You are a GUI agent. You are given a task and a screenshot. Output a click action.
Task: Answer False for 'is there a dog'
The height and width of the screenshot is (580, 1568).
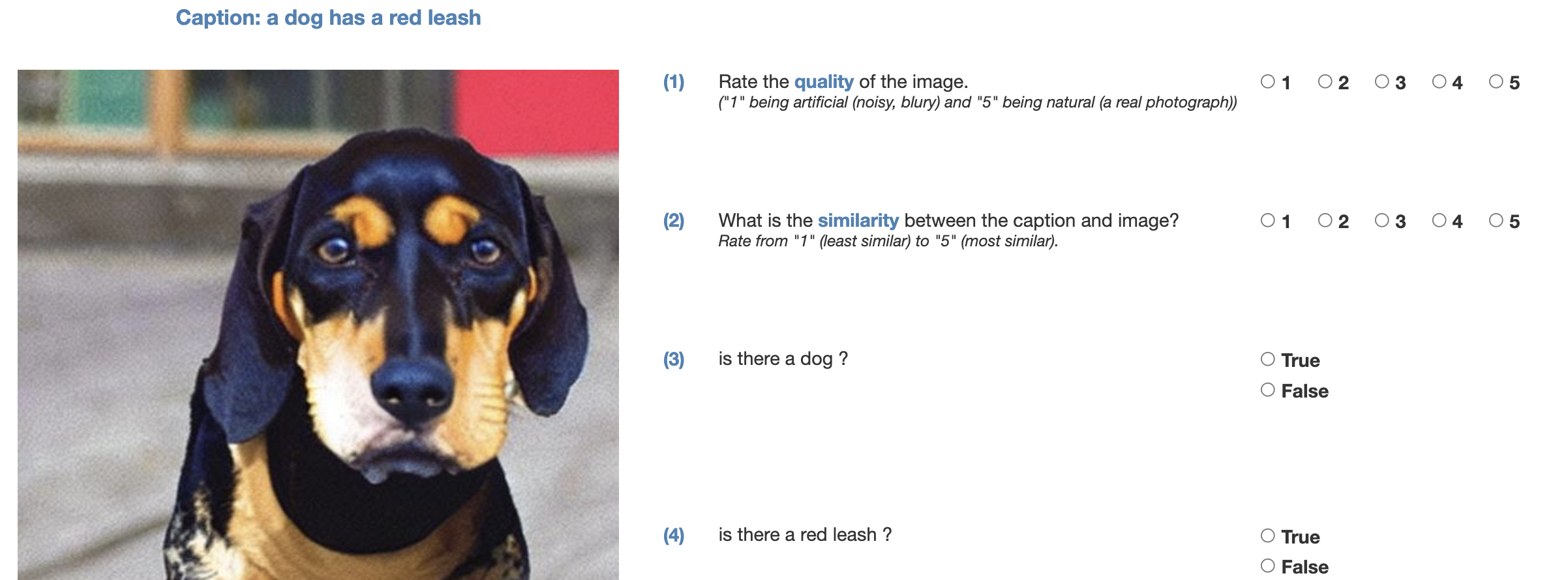pos(1267,390)
